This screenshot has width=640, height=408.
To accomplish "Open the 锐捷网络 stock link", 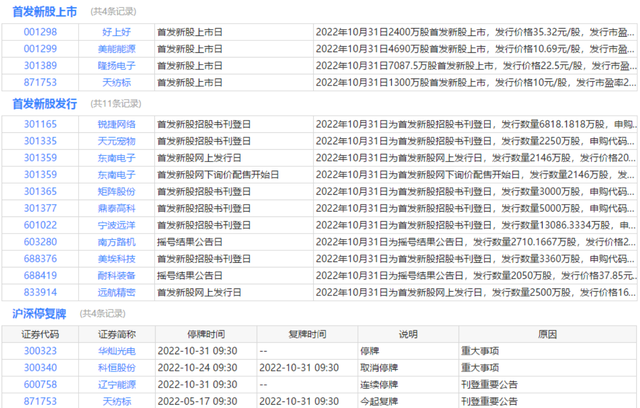I will click(116, 124).
